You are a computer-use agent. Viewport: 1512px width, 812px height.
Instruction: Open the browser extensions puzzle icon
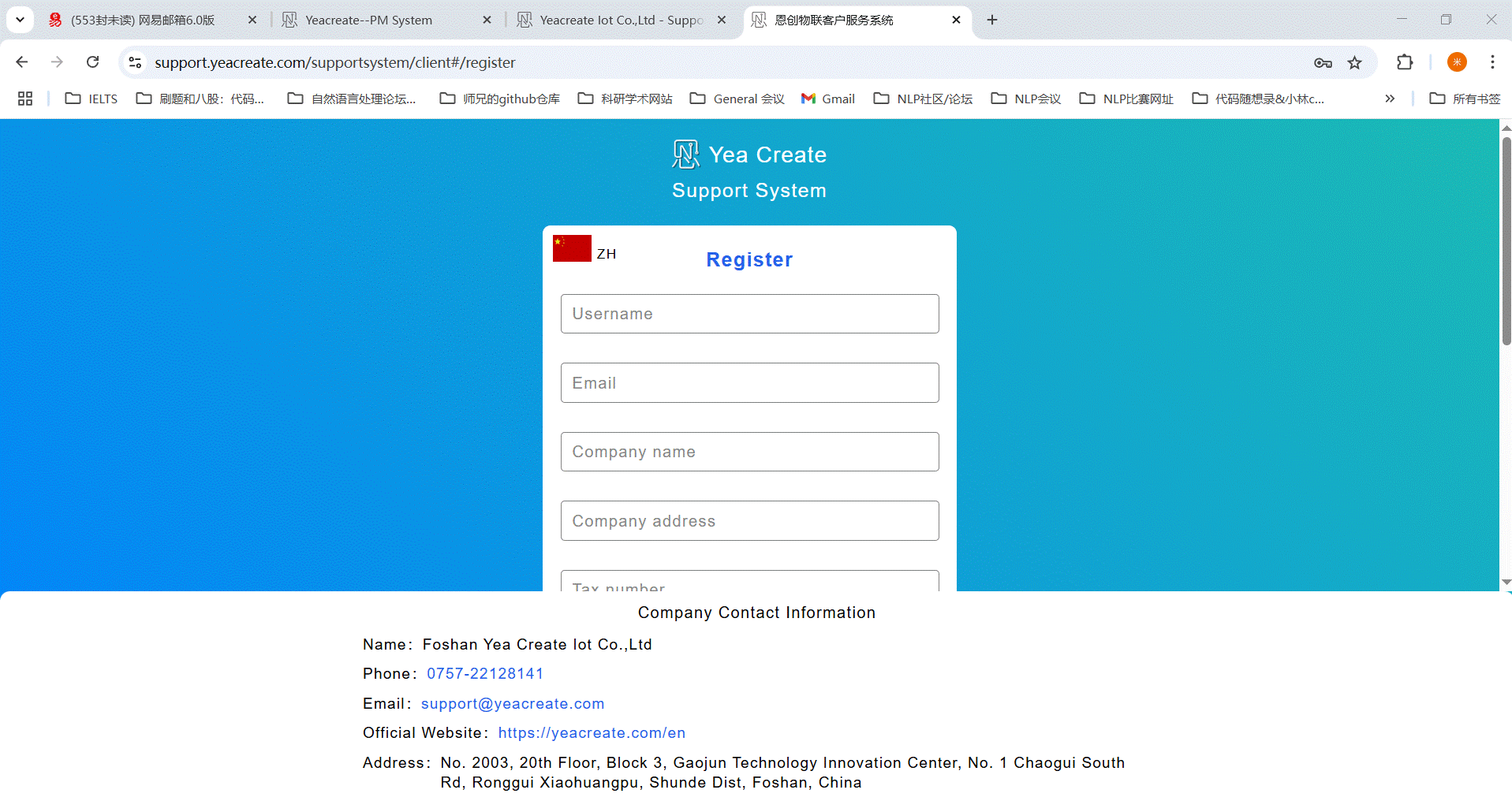point(1404,62)
